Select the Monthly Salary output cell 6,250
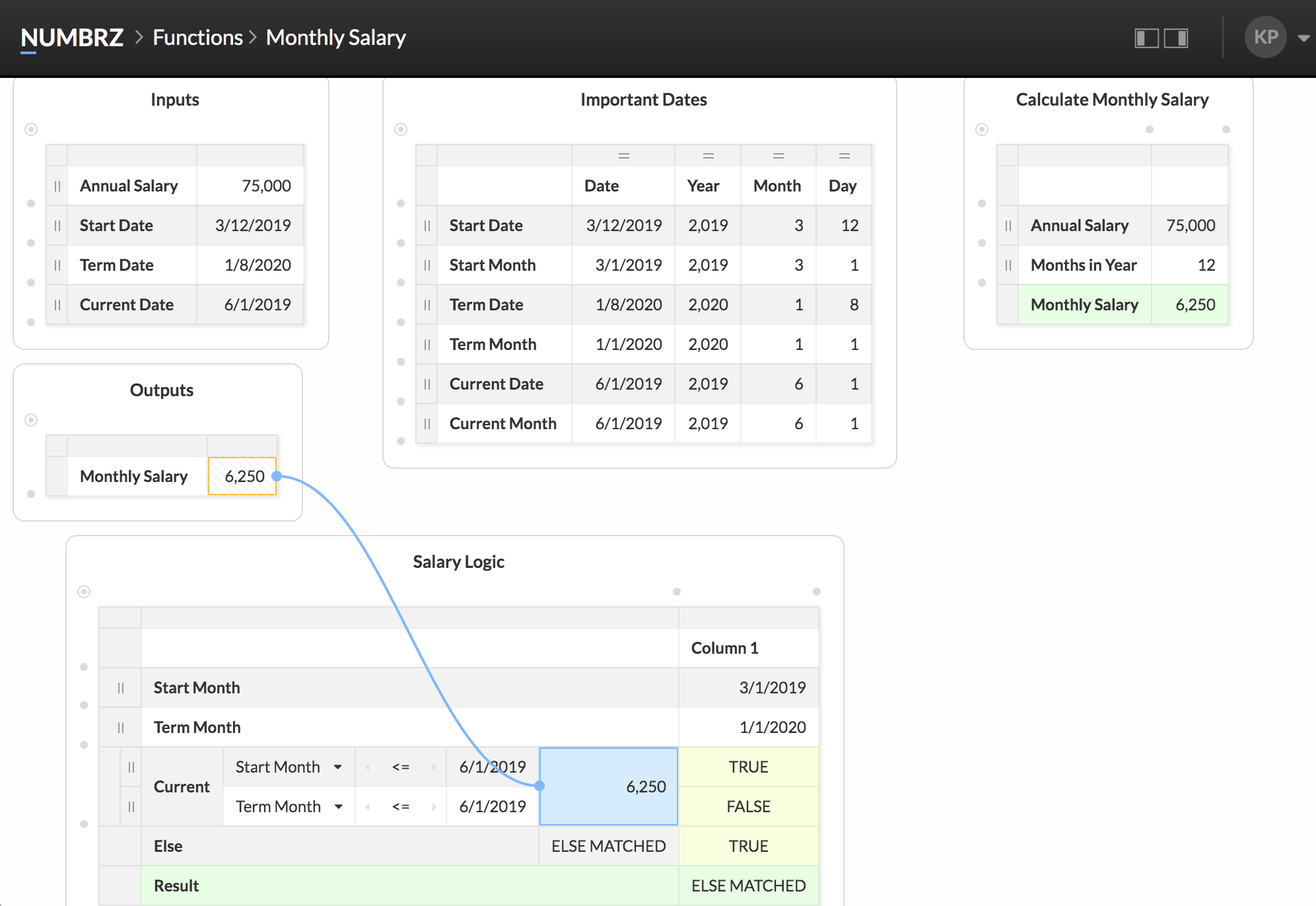 point(242,476)
